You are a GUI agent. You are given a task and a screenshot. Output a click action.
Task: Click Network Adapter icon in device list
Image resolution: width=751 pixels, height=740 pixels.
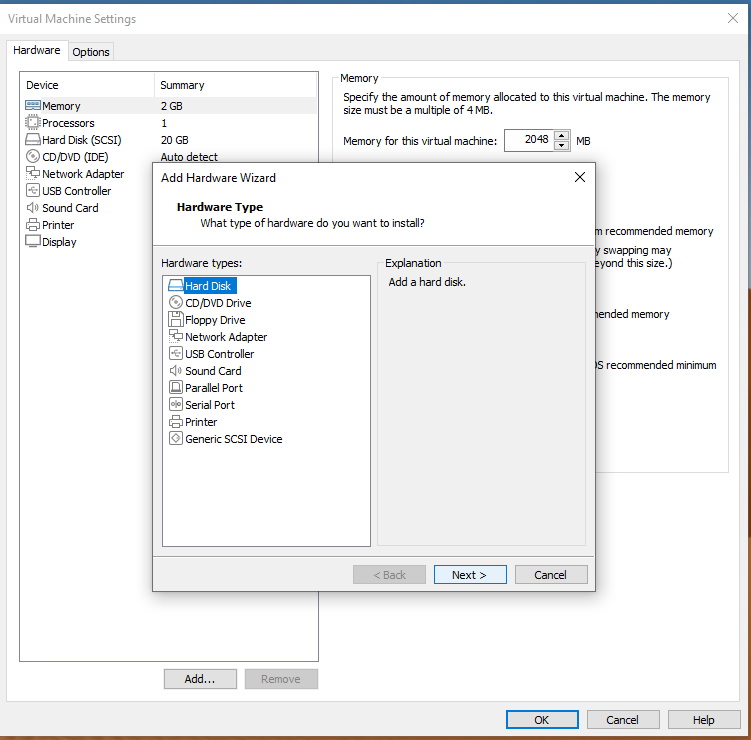[33, 173]
